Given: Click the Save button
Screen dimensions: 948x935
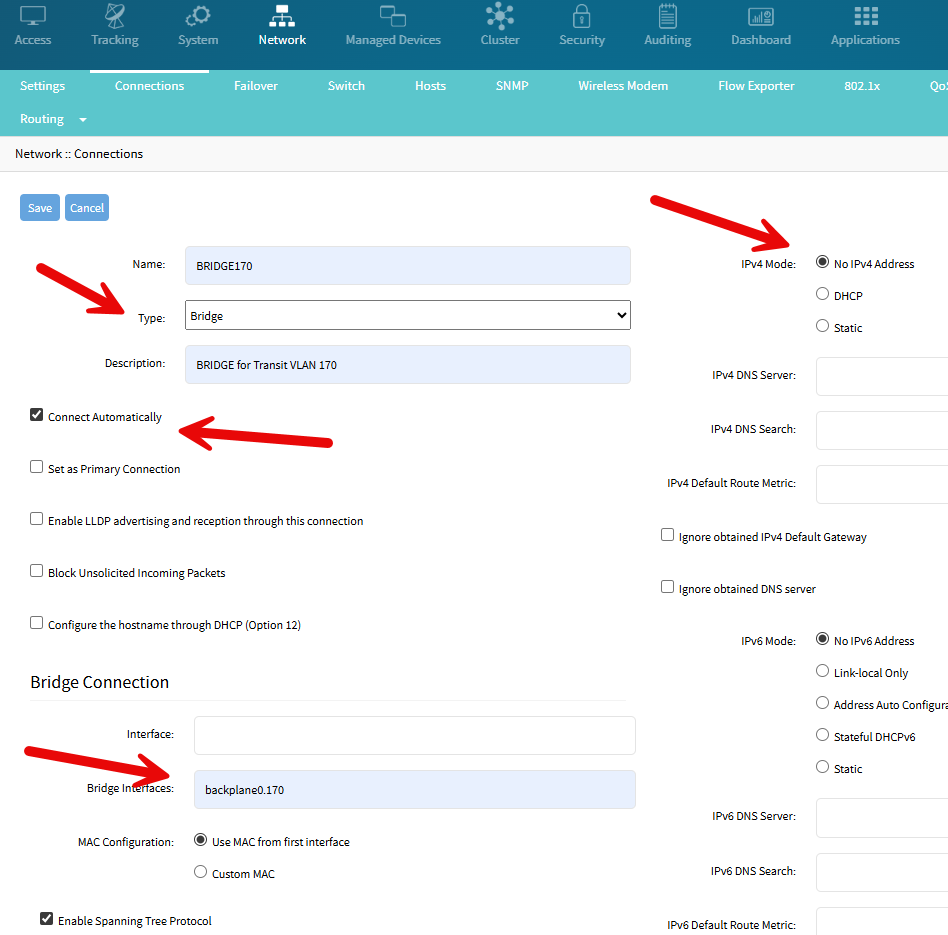Looking at the screenshot, I should [x=40, y=208].
